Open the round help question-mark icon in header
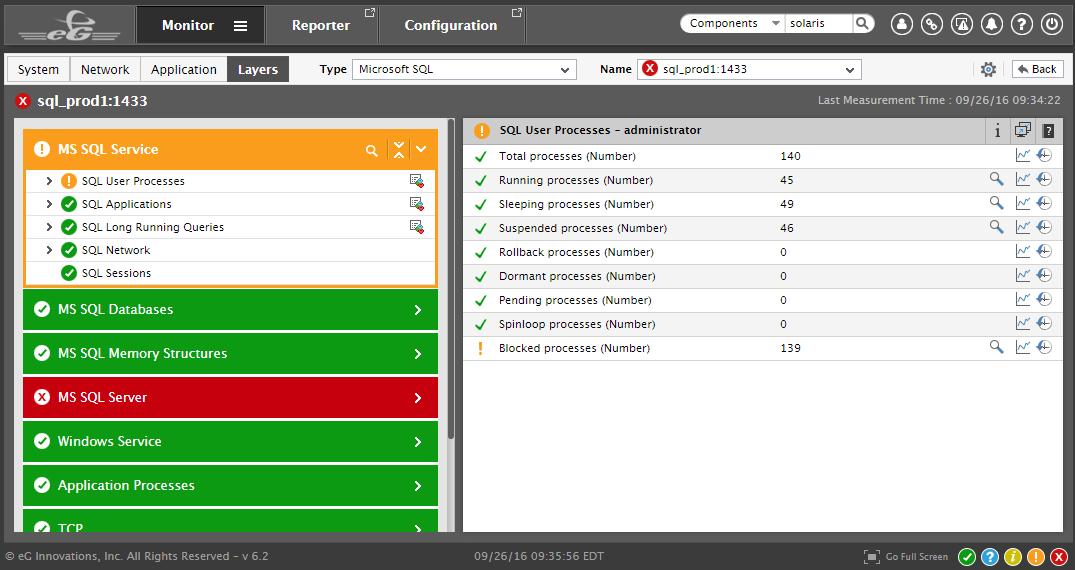Viewport: 1075px width, 570px height. pos(1022,24)
